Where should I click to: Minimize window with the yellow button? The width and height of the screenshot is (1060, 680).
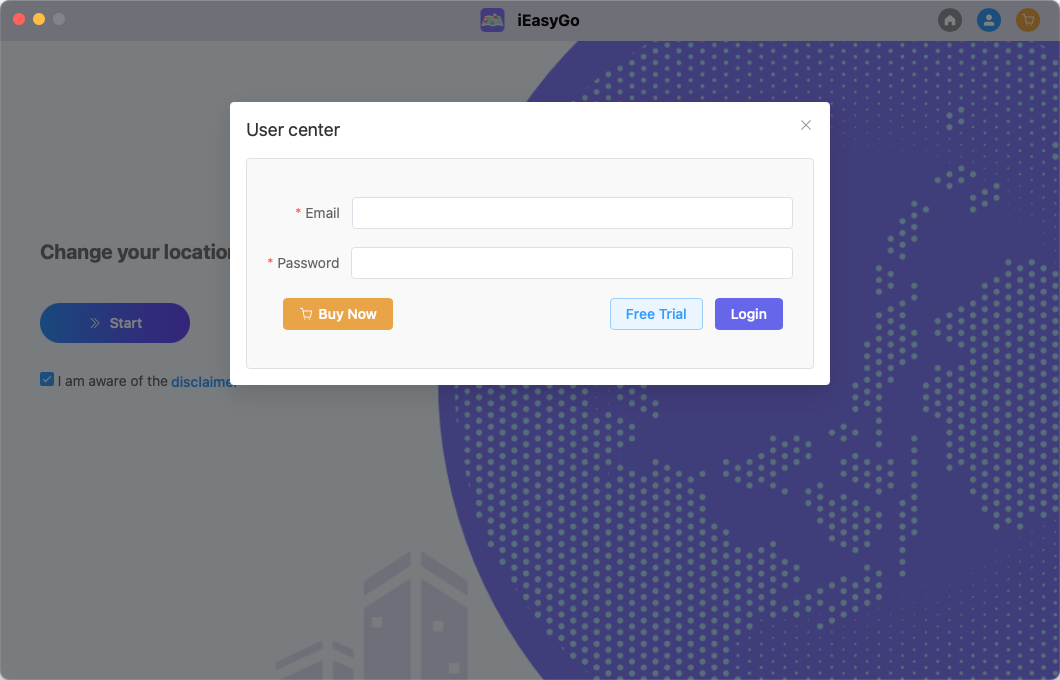click(x=39, y=19)
